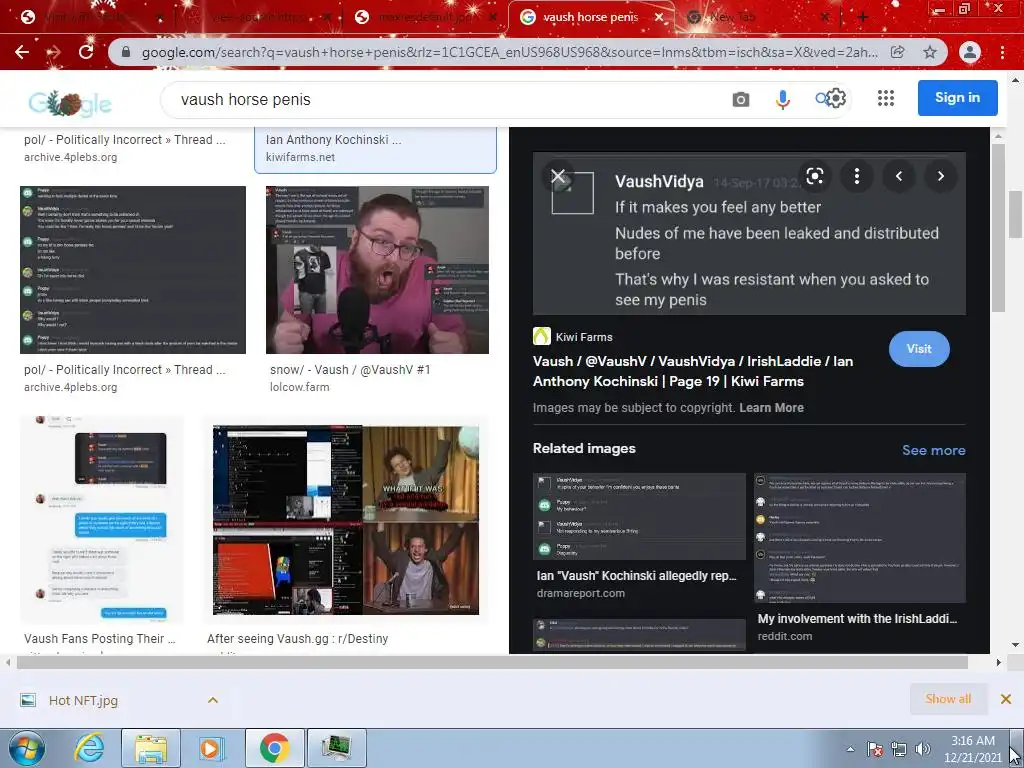The image size is (1024, 768).
Task: Open the Chrome profile avatar
Action: 970,52
